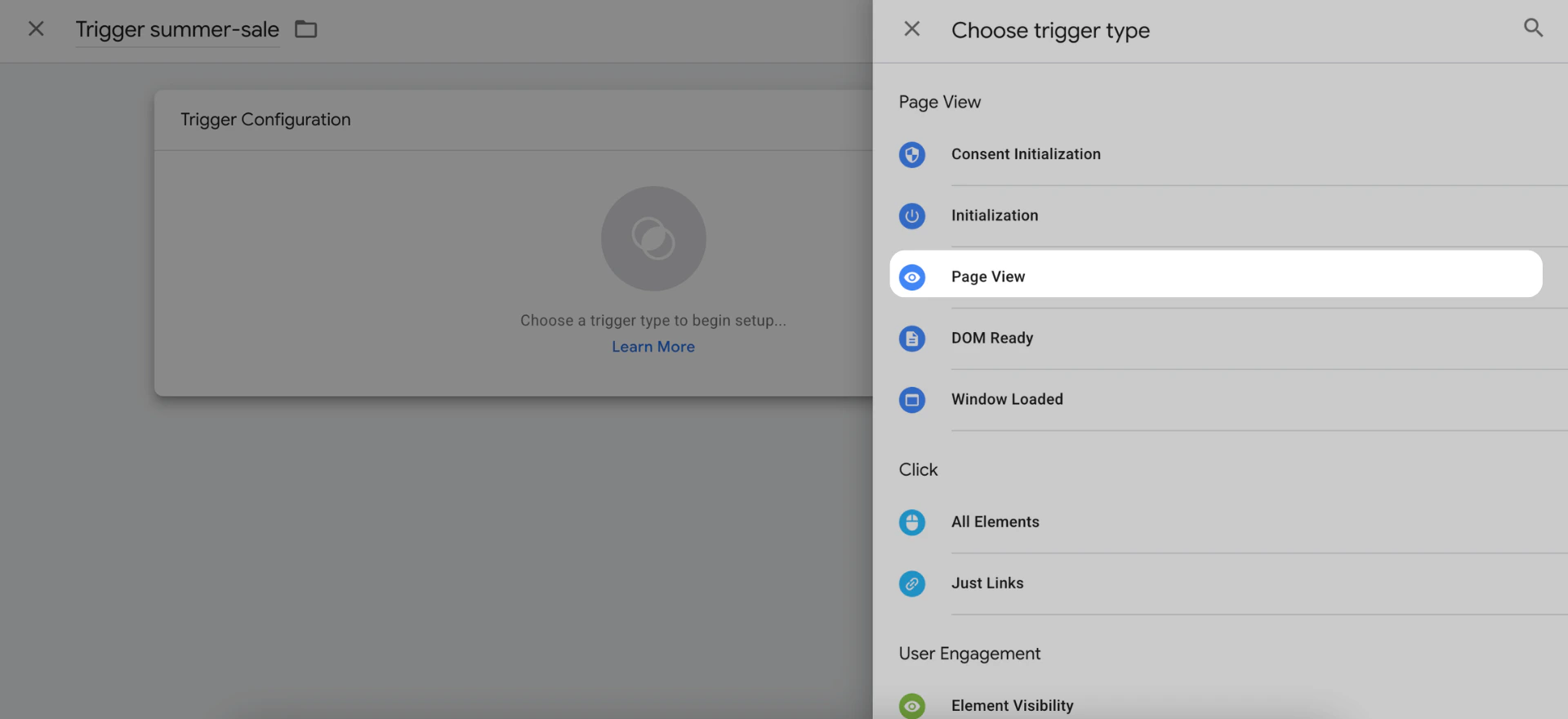Click 'Choose a trigger type to begin setup...' text

pos(653,321)
